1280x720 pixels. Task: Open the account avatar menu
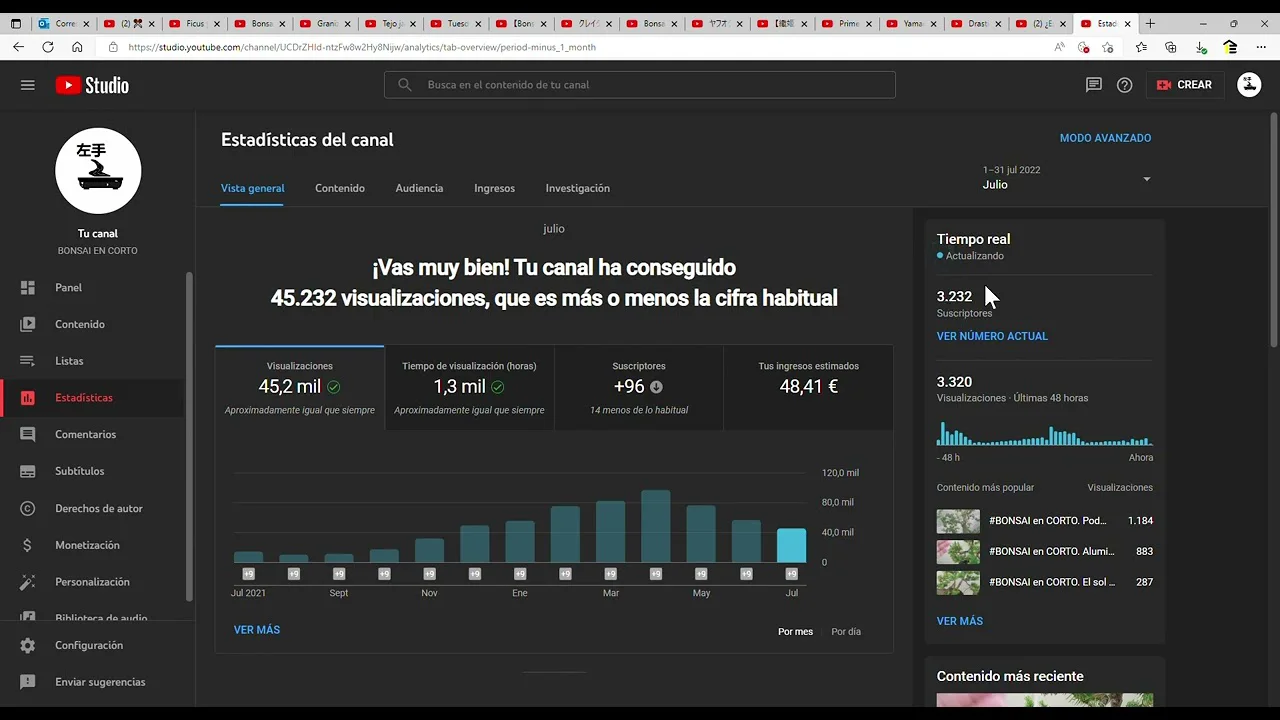pos(1248,85)
